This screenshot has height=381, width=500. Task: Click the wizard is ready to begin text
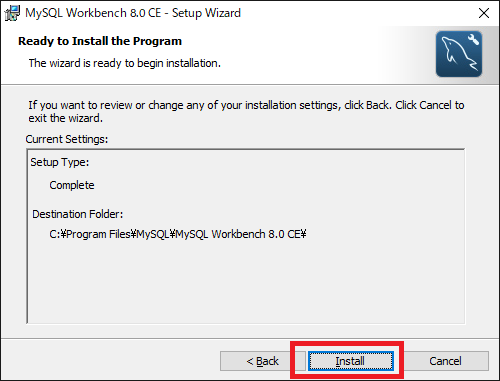(x=125, y=63)
